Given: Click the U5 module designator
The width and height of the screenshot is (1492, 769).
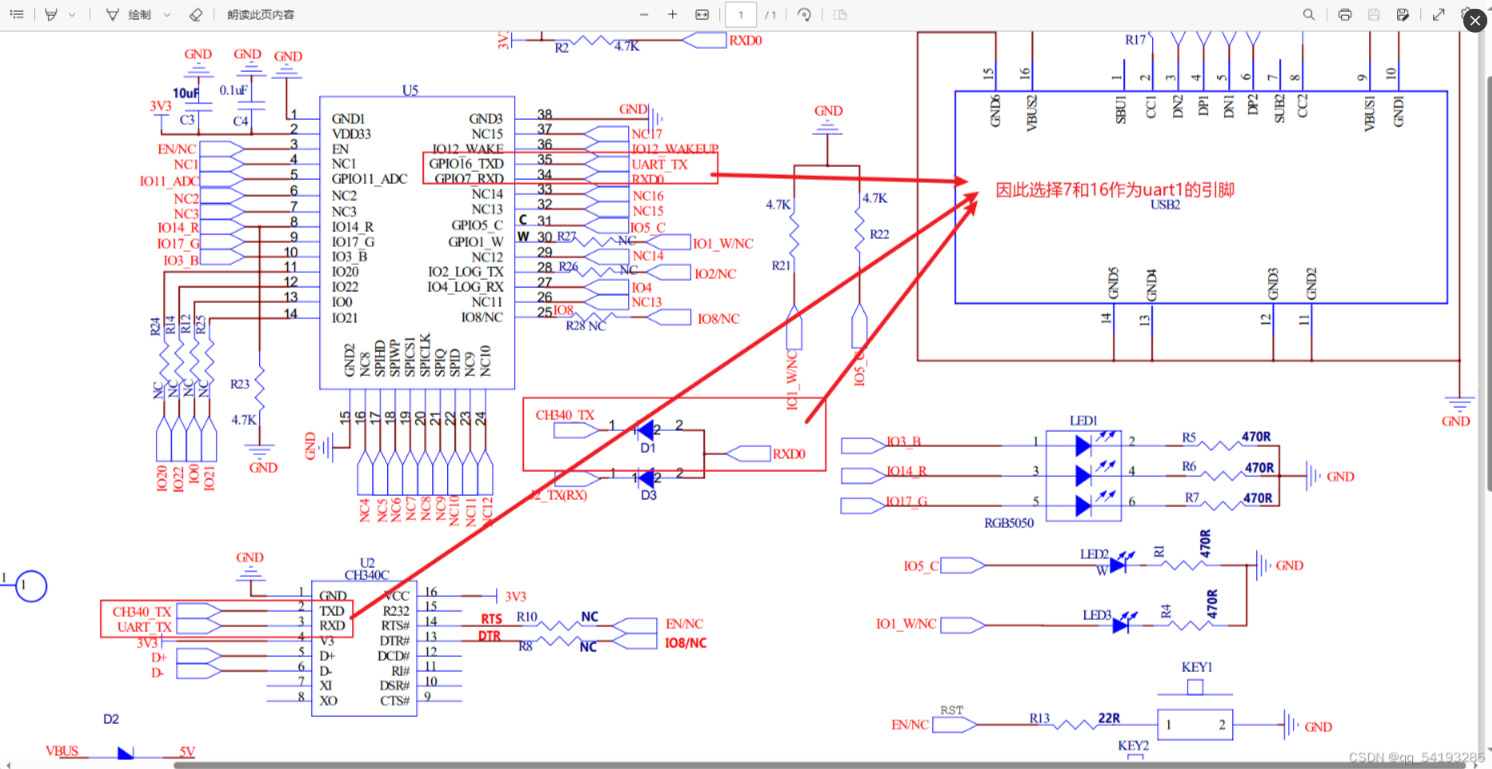Looking at the screenshot, I should tap(410, 90).
